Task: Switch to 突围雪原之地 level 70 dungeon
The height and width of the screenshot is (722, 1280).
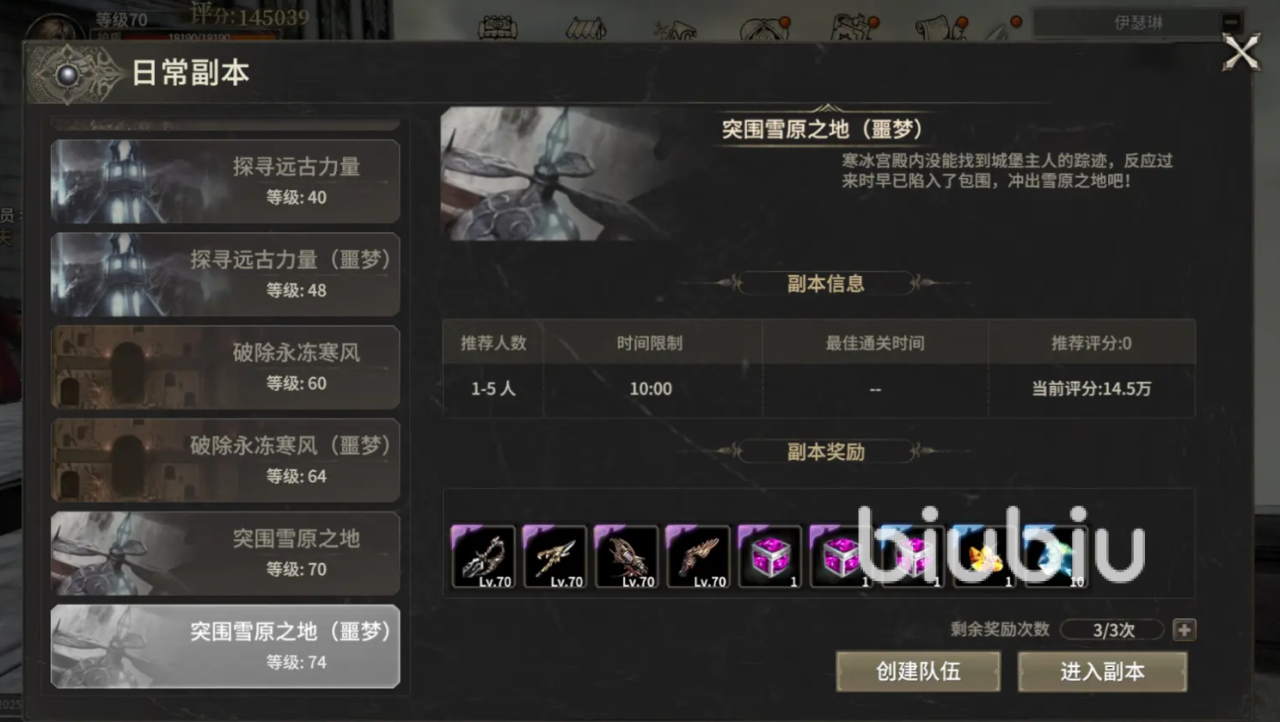Action: point(225,553)
